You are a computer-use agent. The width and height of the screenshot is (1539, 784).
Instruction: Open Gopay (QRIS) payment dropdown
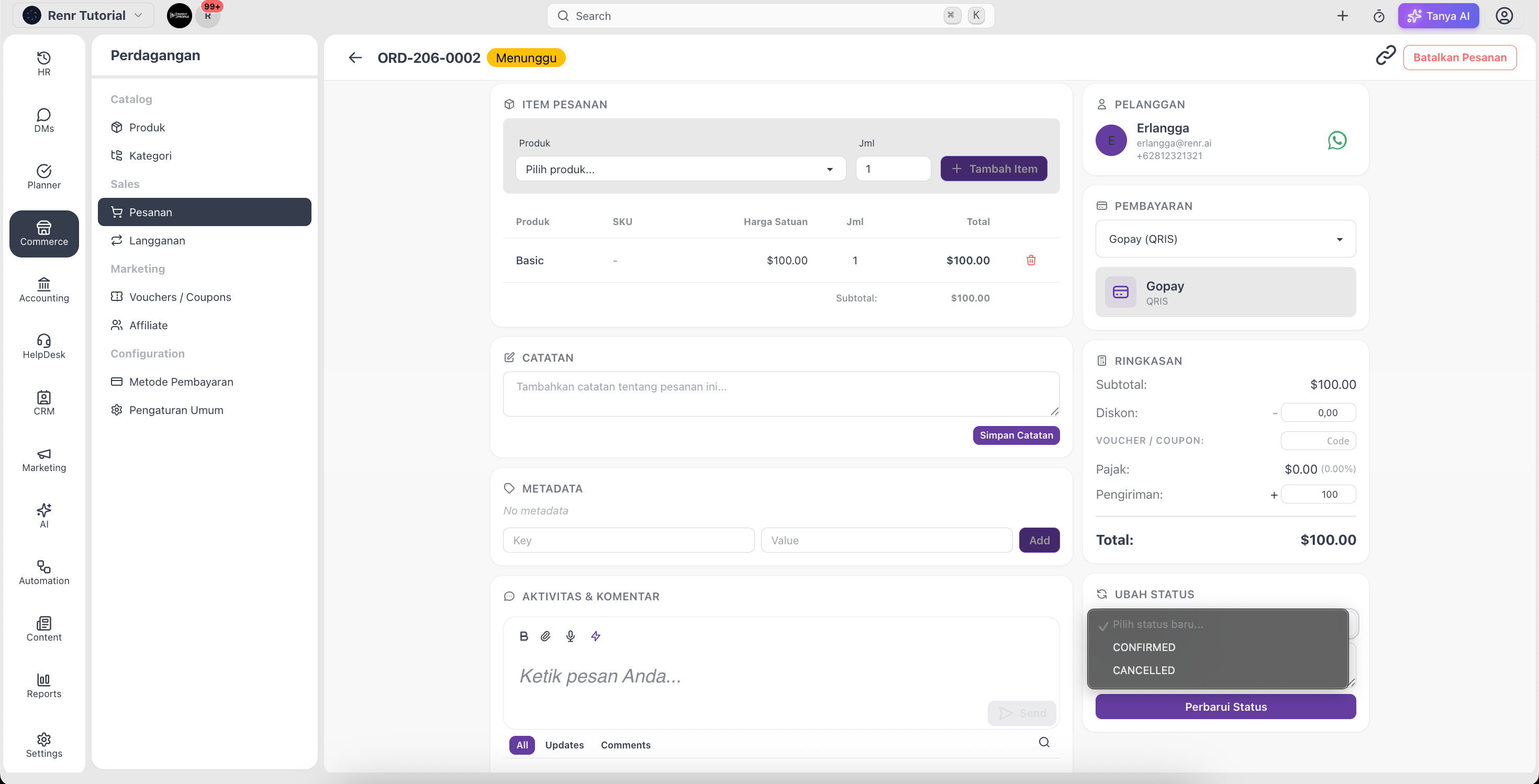point(1225,239)
